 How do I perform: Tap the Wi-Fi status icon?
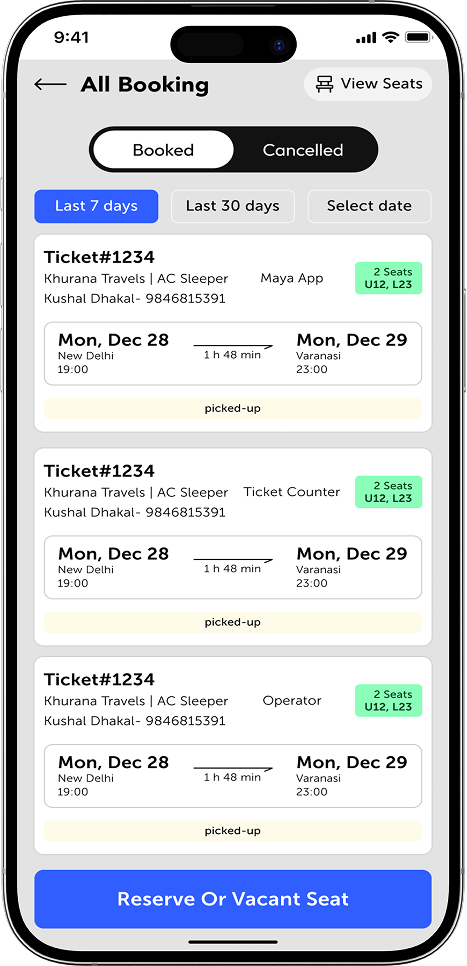coord(390,38)
